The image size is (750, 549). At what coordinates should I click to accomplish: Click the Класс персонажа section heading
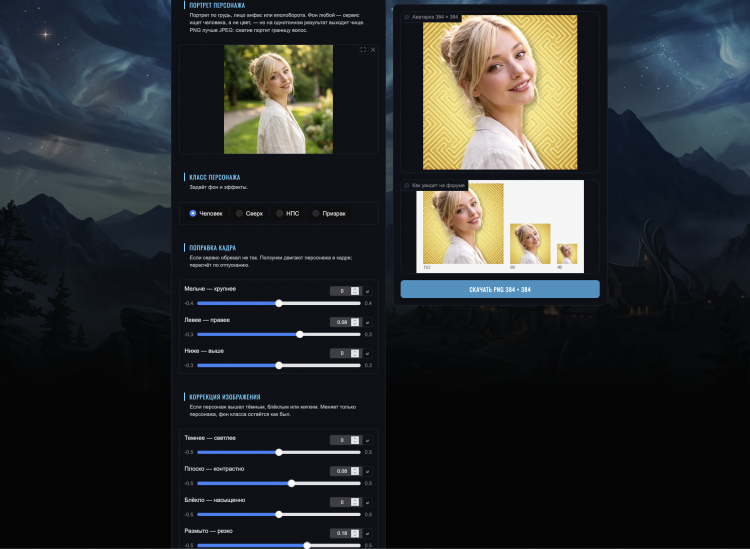coord(215,177)
